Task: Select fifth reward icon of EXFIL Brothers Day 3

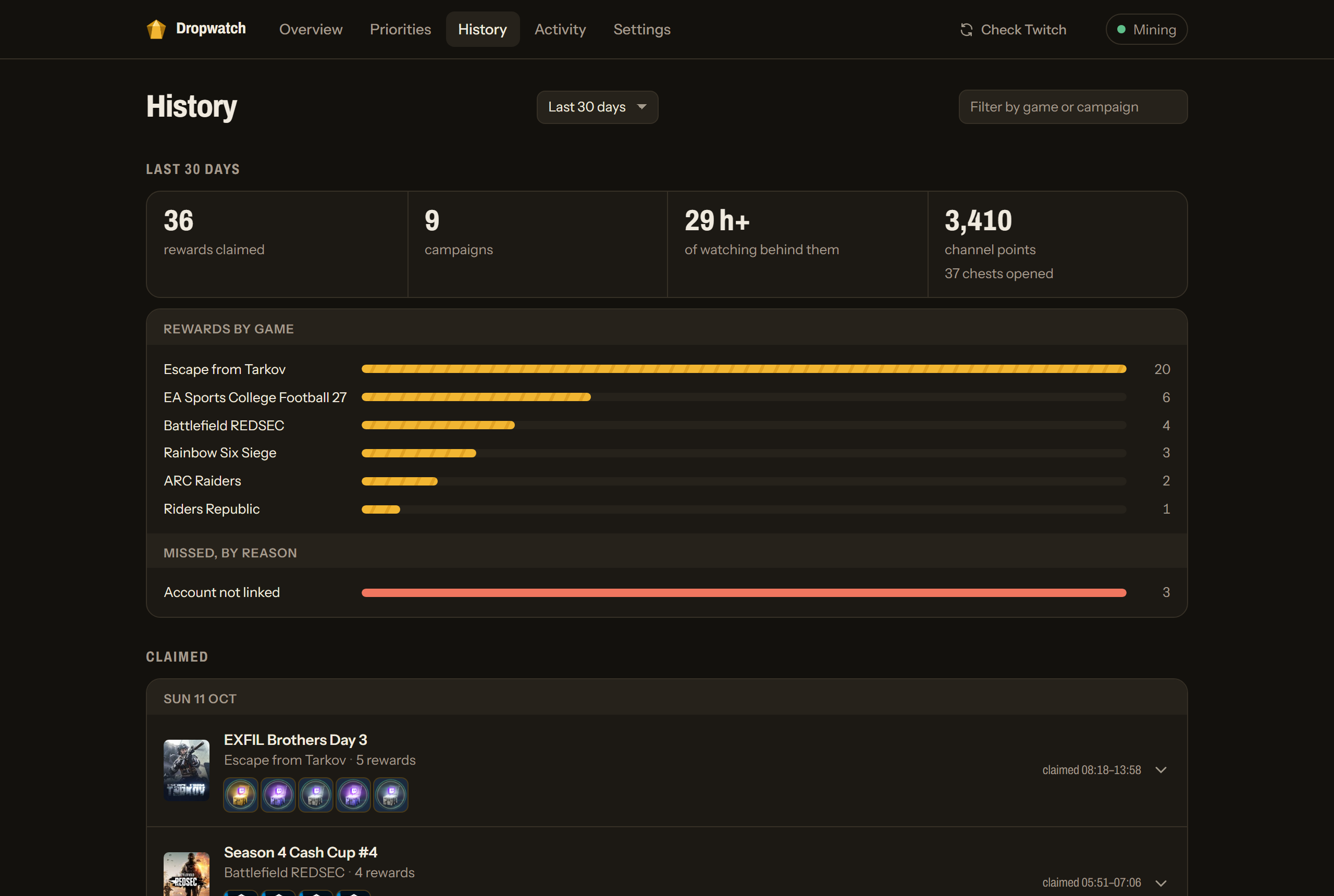Action: point(391,794)
